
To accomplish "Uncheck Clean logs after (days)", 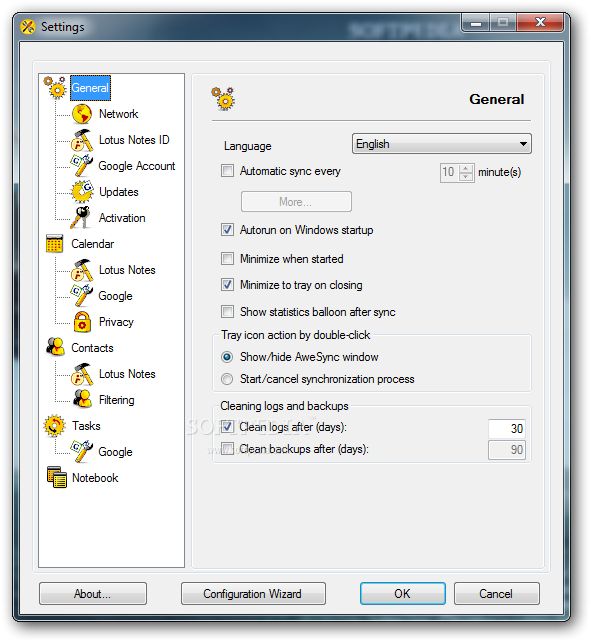I will click(227, 427).
